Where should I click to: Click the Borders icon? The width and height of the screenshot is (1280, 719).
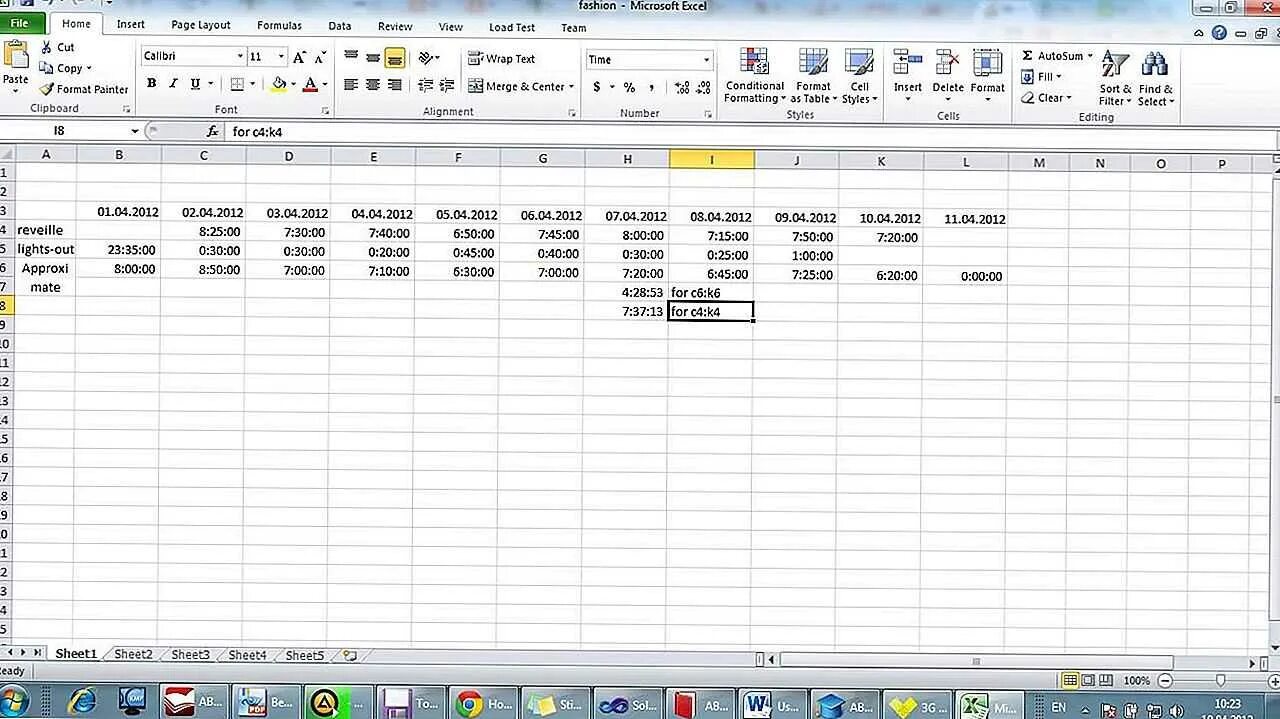(x=237, y=84)
